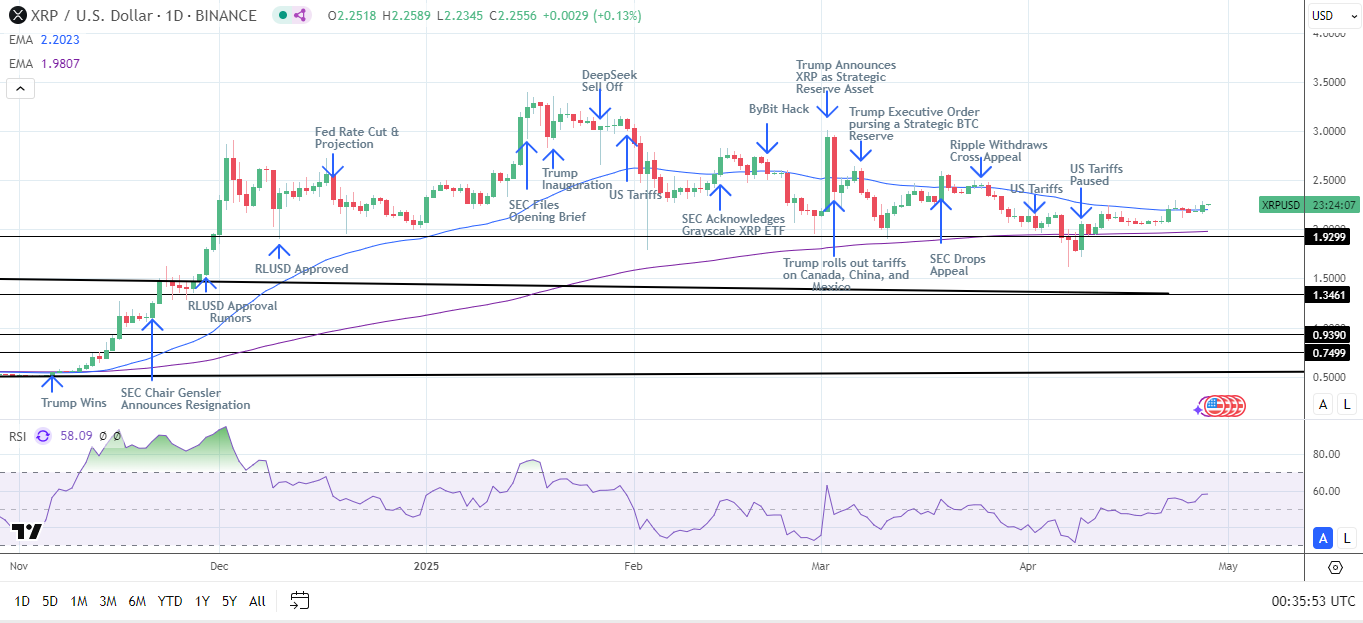Screen dimensions: 1363x623
Task: Click the YTD range button
Action: [x=170, y=601]
